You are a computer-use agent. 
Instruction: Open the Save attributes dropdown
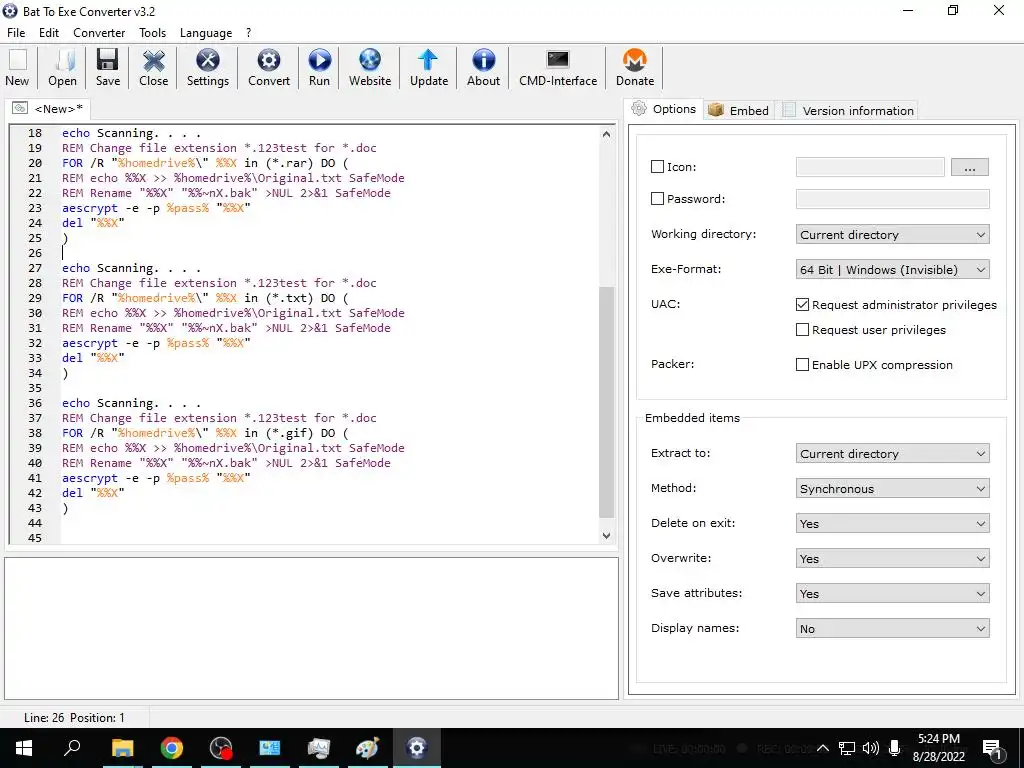pos(892,594)
